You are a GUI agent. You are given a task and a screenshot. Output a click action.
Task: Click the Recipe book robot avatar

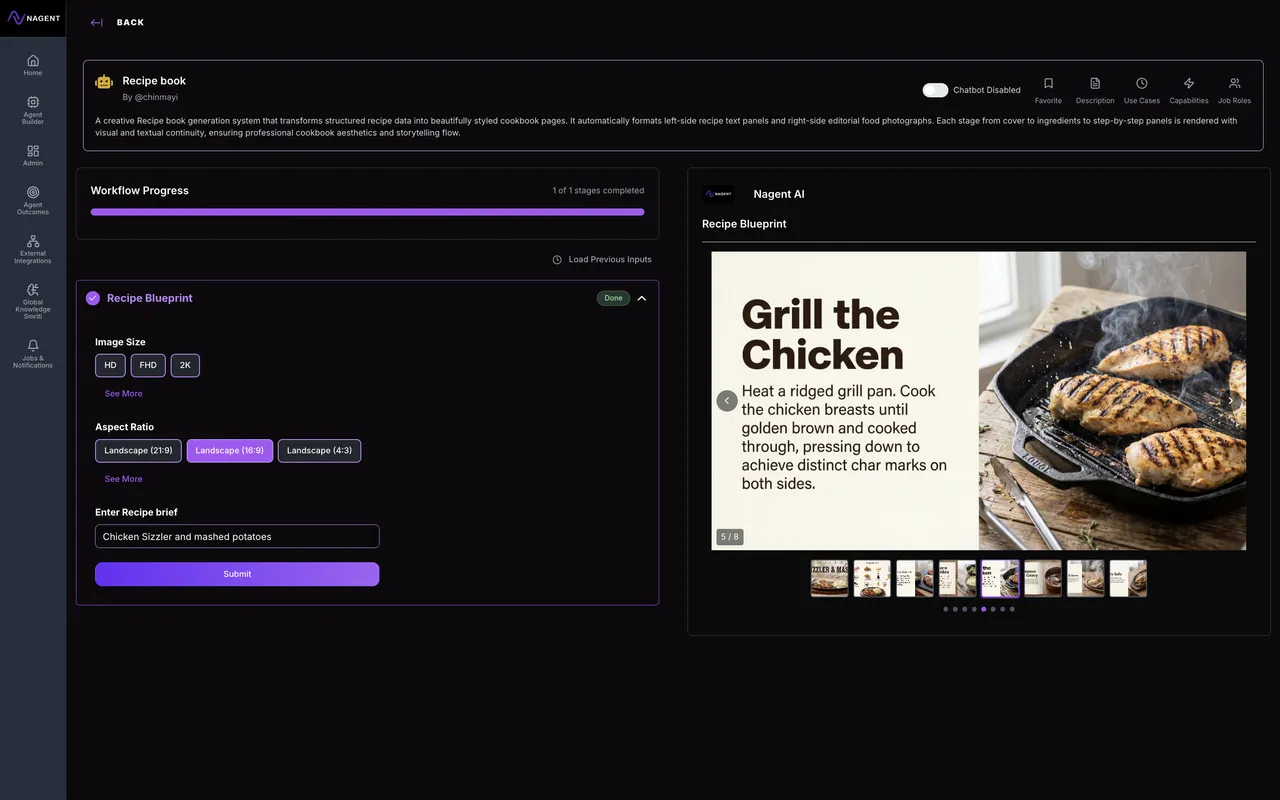[104, 82]
